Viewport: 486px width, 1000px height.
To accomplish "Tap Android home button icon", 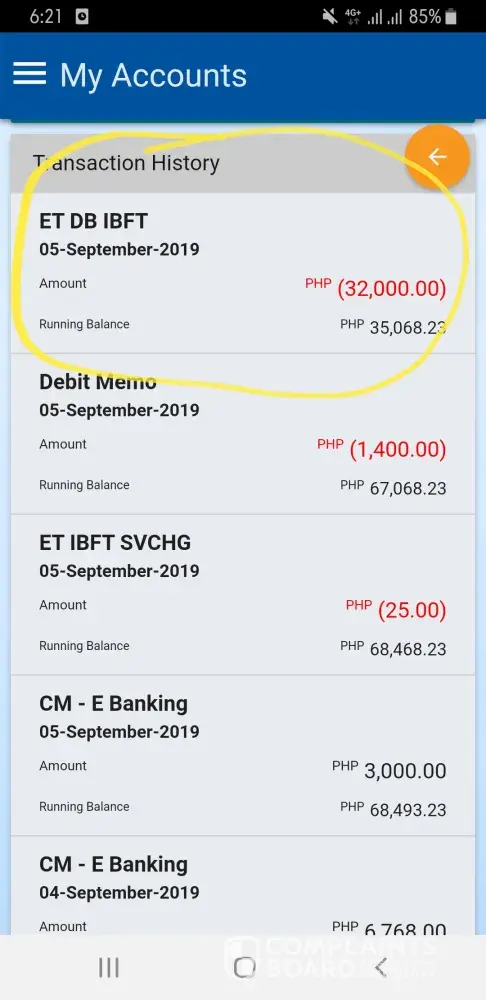I will [x=244, y=967].
